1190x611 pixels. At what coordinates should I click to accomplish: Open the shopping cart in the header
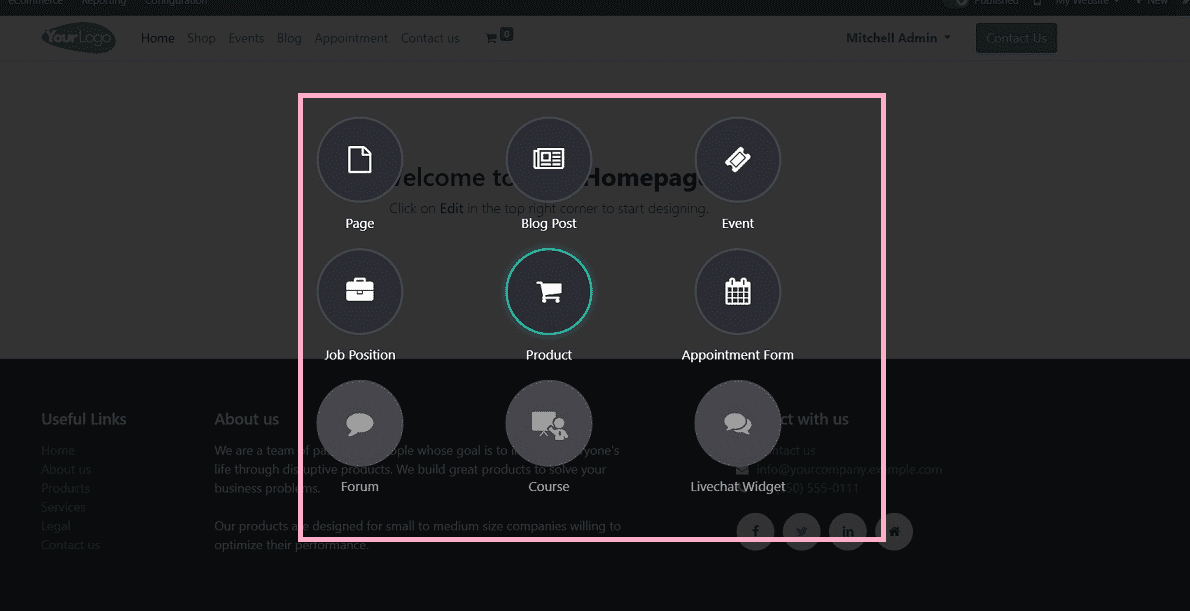[499, 36]
